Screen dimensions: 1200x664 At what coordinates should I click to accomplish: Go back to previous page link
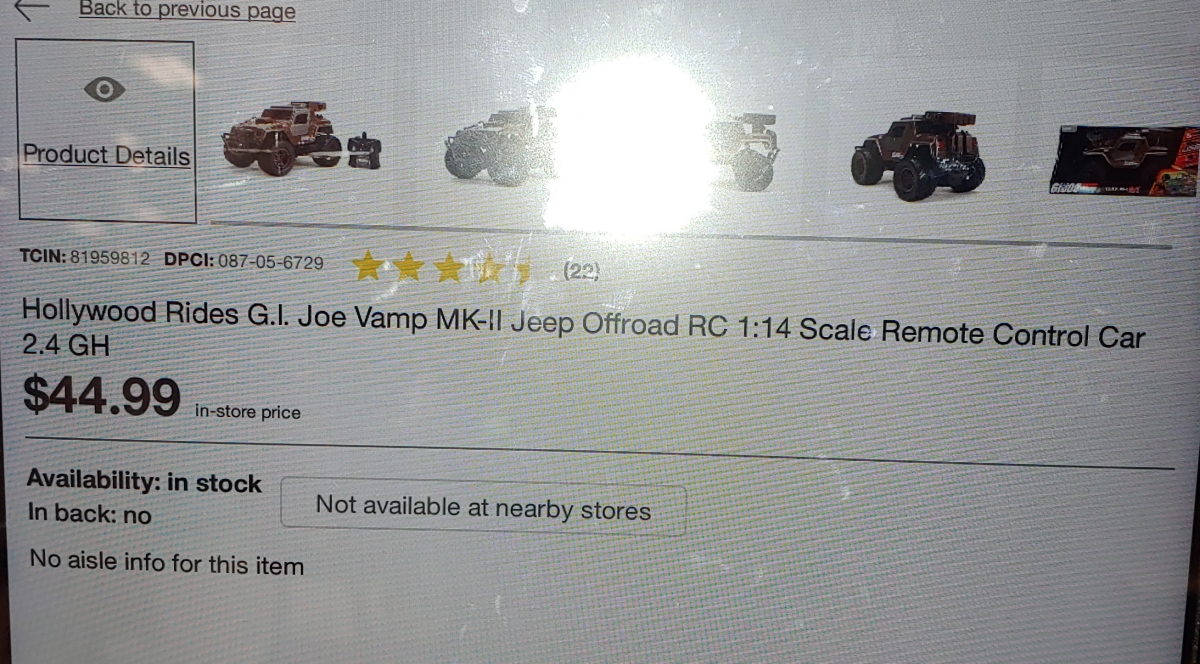click(187, 11)
